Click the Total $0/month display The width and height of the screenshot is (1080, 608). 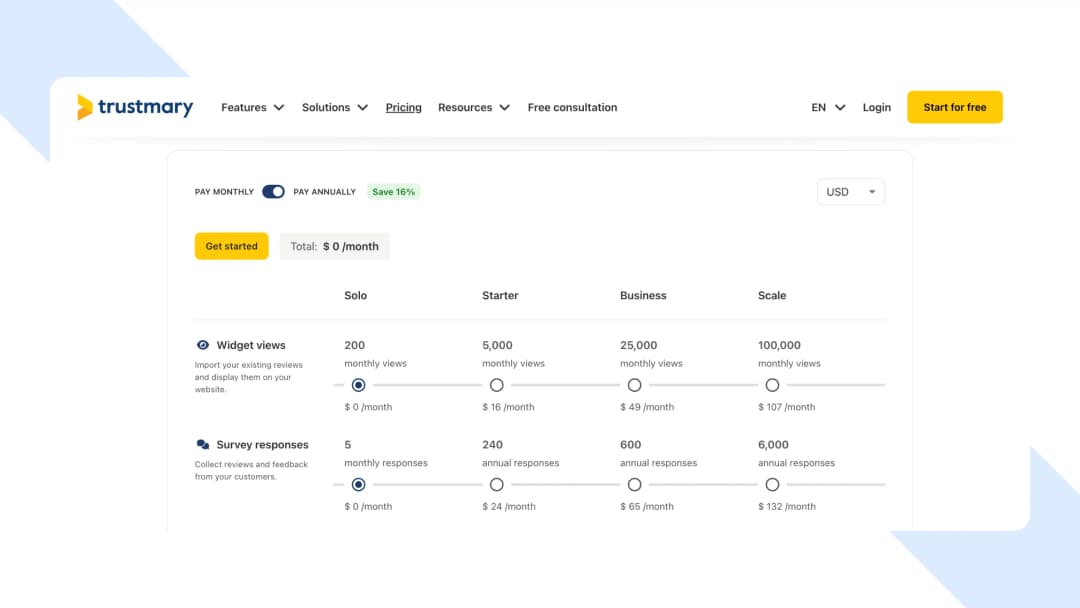click(334, 245)
